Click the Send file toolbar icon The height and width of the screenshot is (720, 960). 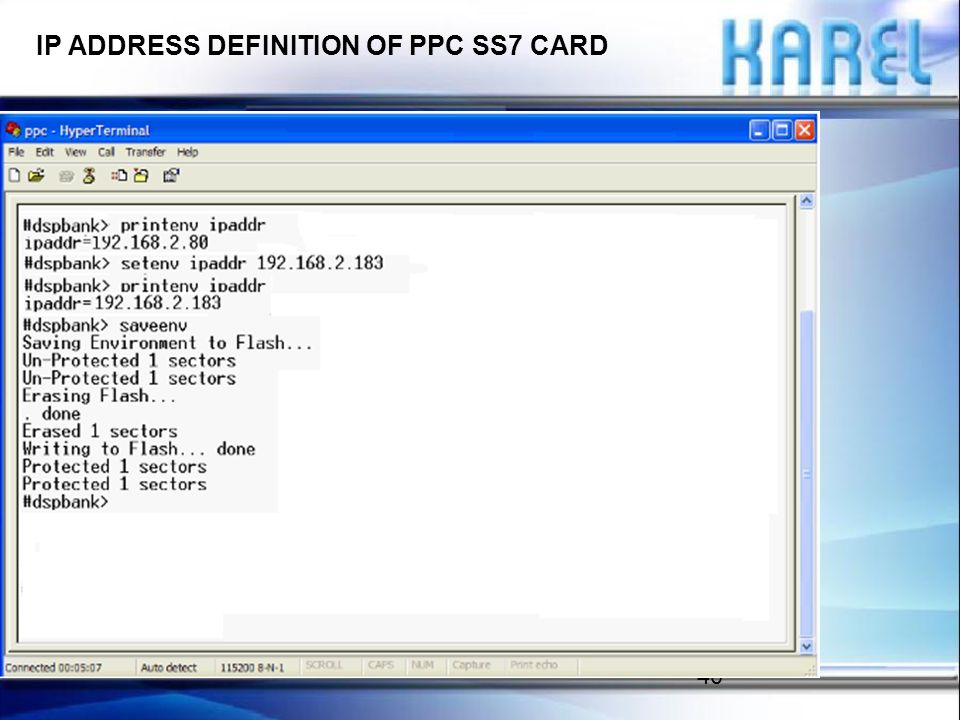[119, 176]
